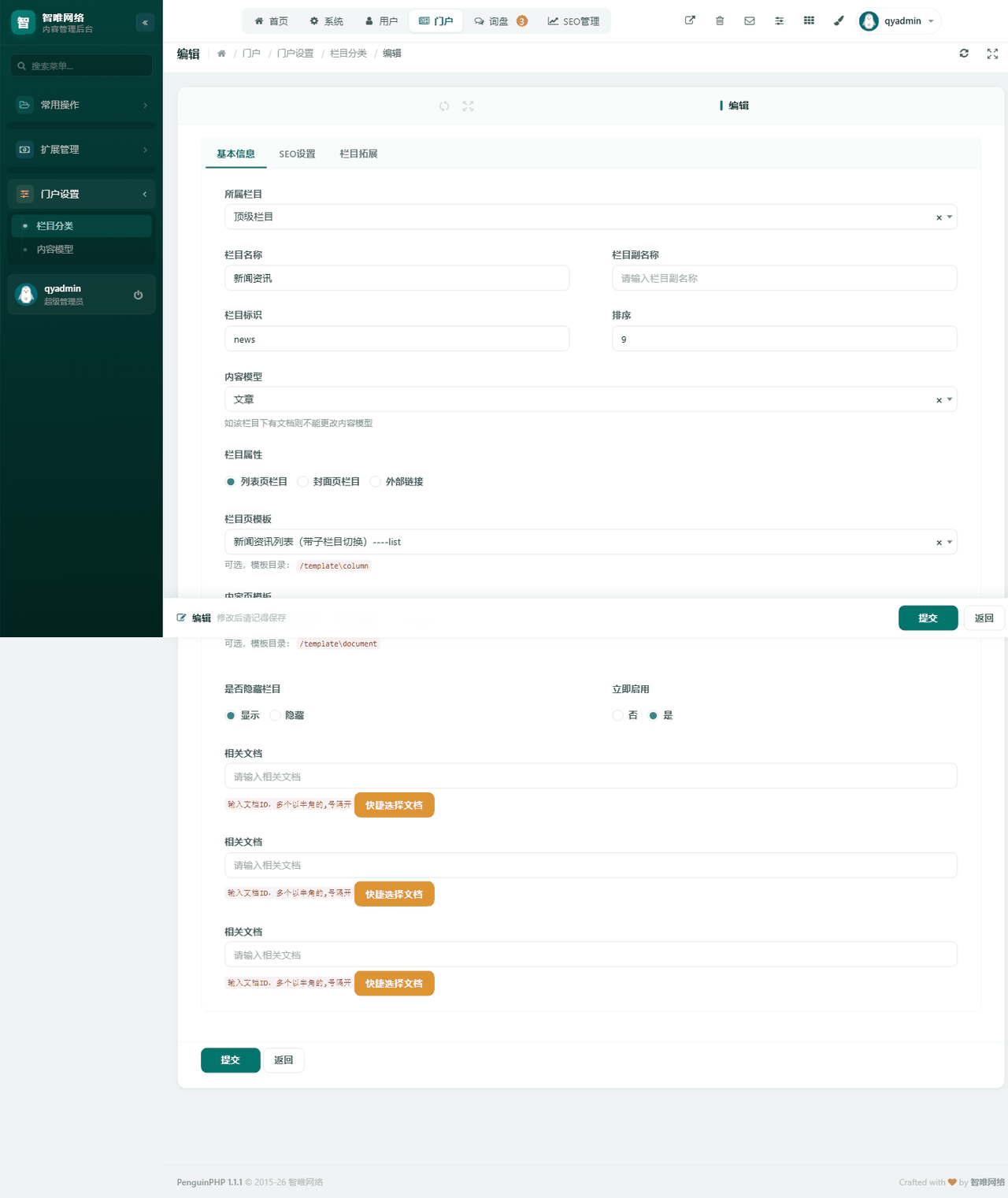The width and height of the screenshot is (1008, 1198).
Task: Select 外部链接 radio option
Action: point(376,482)
